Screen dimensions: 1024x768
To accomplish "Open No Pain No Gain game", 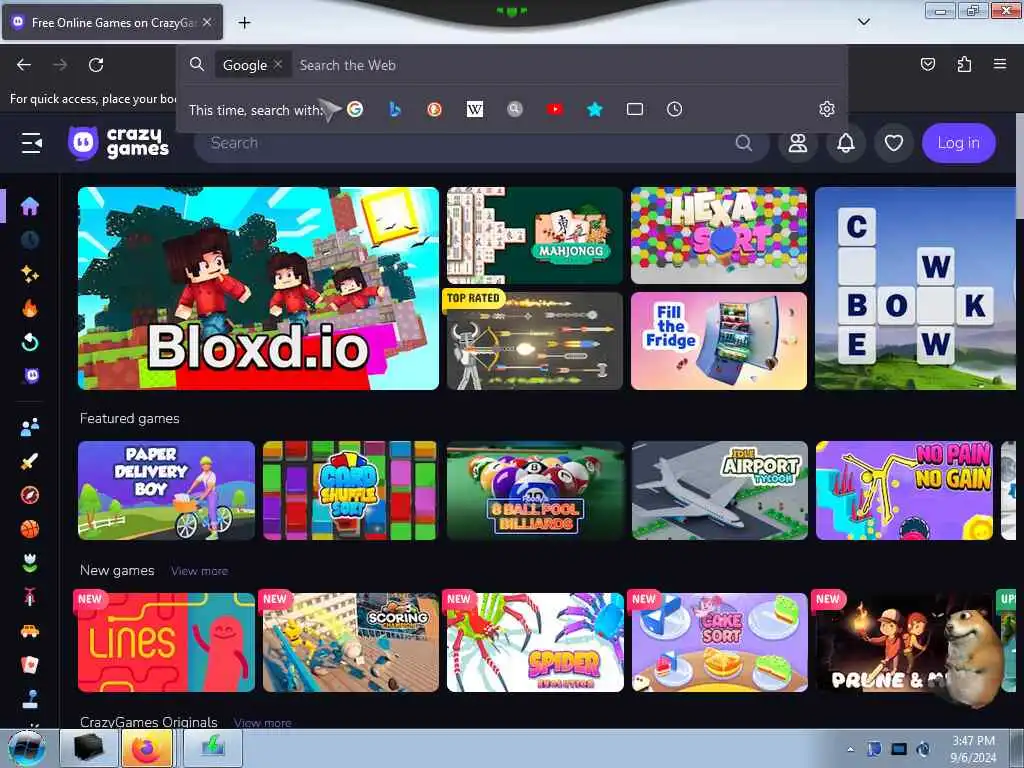I will [x=904, y=490].
